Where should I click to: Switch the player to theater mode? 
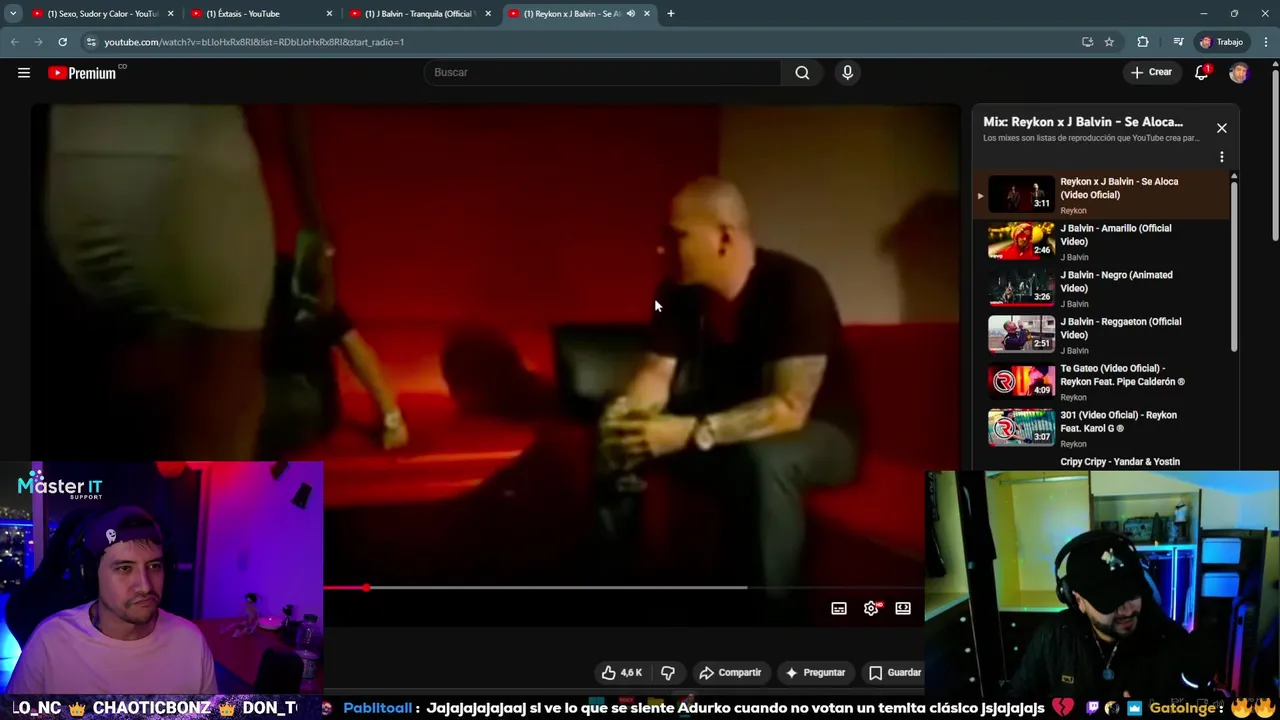click(x=903, y=608)
